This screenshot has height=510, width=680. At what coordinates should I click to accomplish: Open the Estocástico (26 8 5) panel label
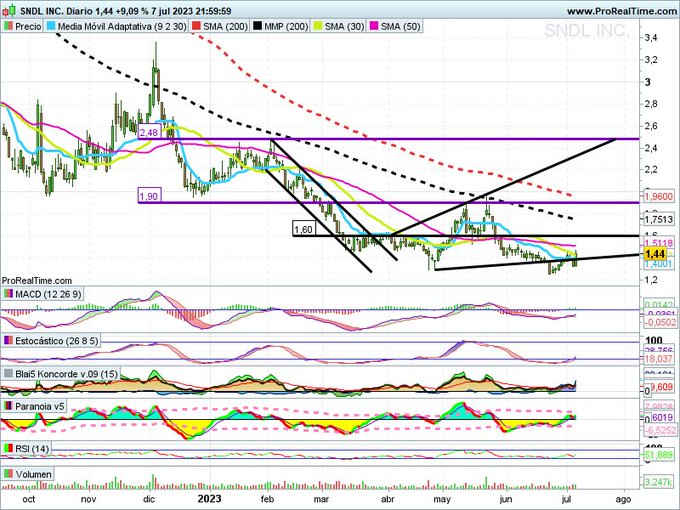(x=56, y=341)
